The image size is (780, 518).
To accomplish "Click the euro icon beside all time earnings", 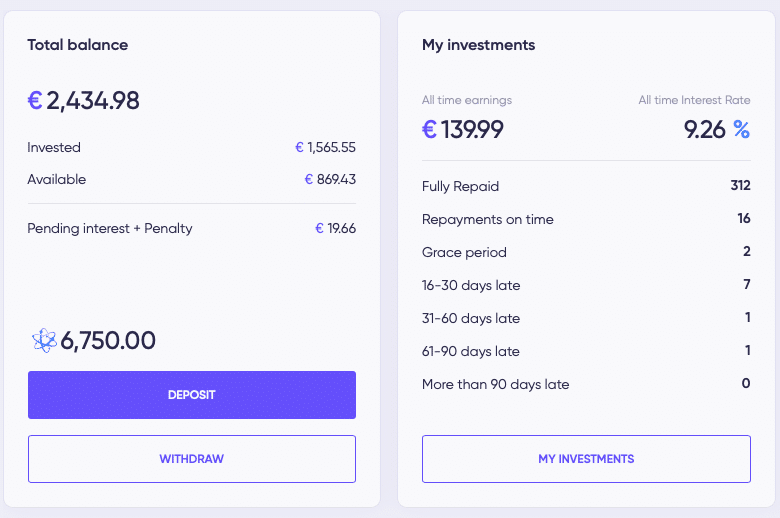I will (x=429, y=129).
